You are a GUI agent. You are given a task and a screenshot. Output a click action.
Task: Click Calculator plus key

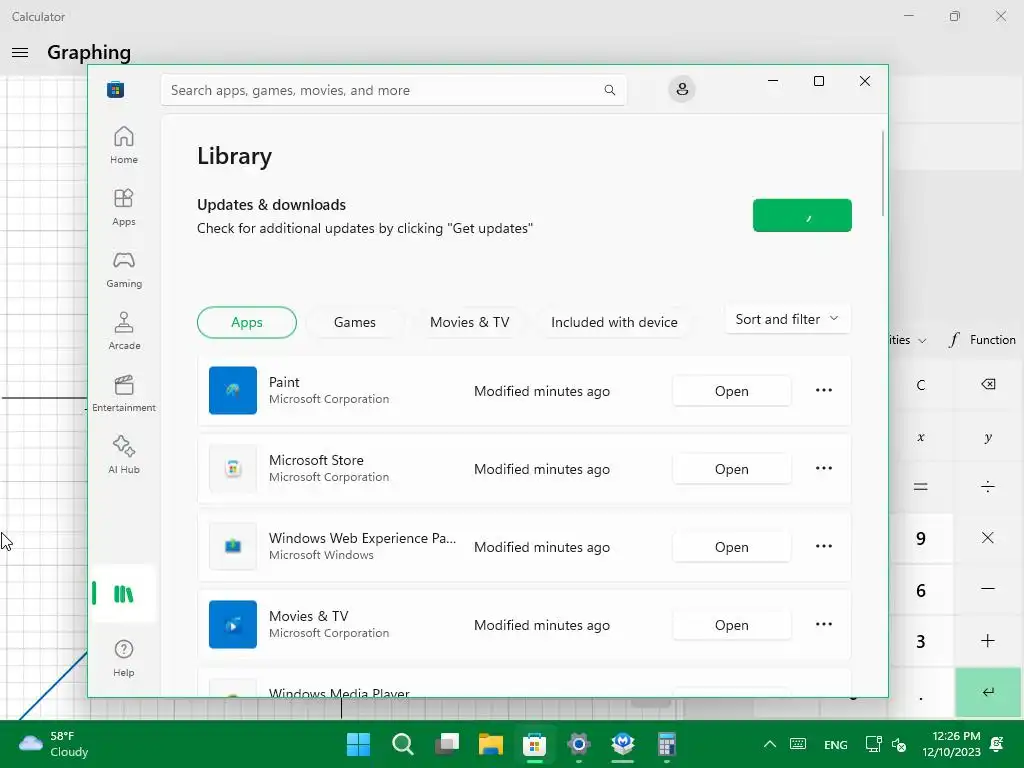[988, 641]
